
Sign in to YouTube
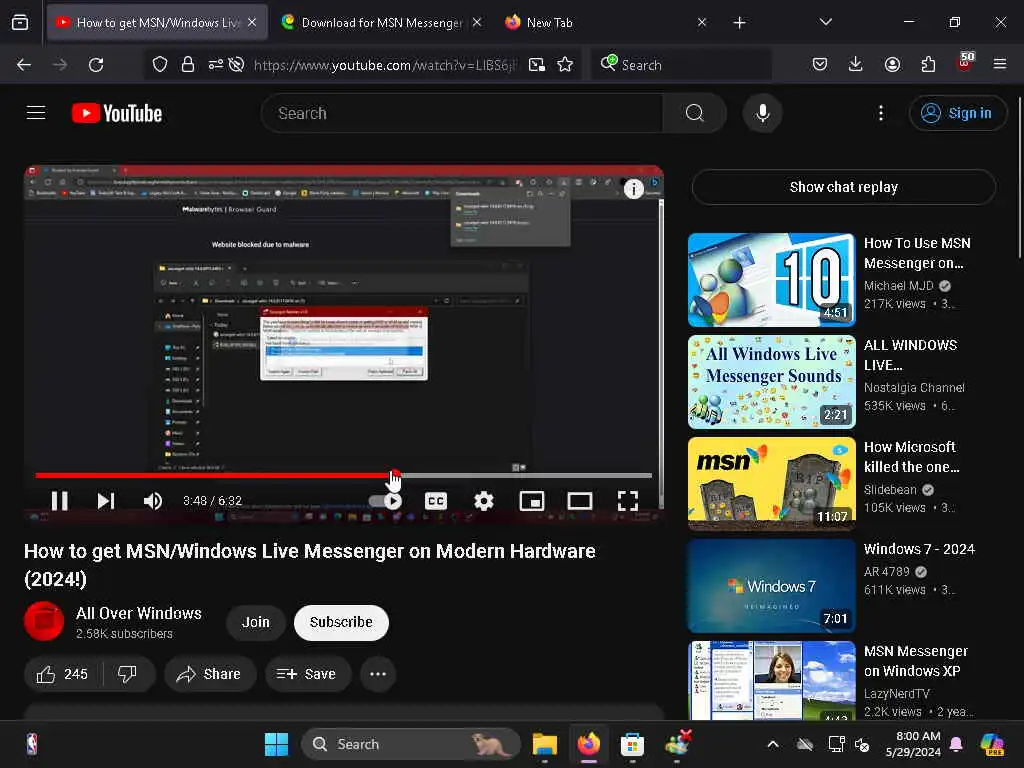point(957,113)
